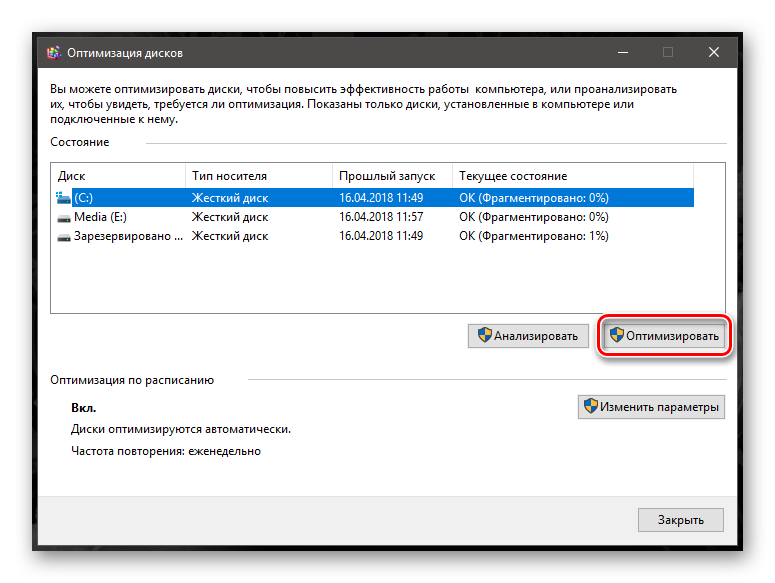Image resolution: width=775 pixels, height=583 pixels.
Task: Click the Вкл. schedule status text
Action: 84,408
